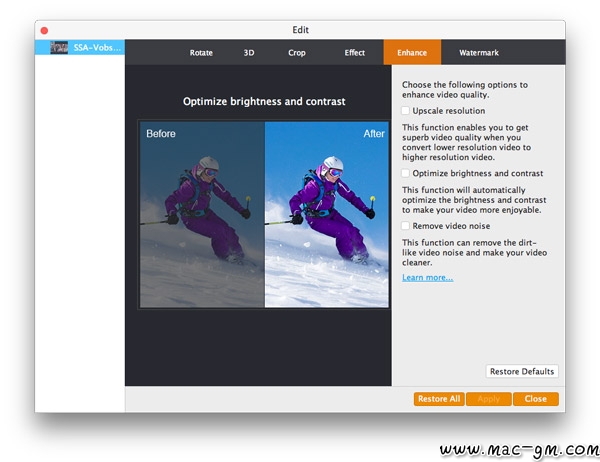Select SSA-Vobs file in the list
The image size is (600, 462).
click(80, 47)
